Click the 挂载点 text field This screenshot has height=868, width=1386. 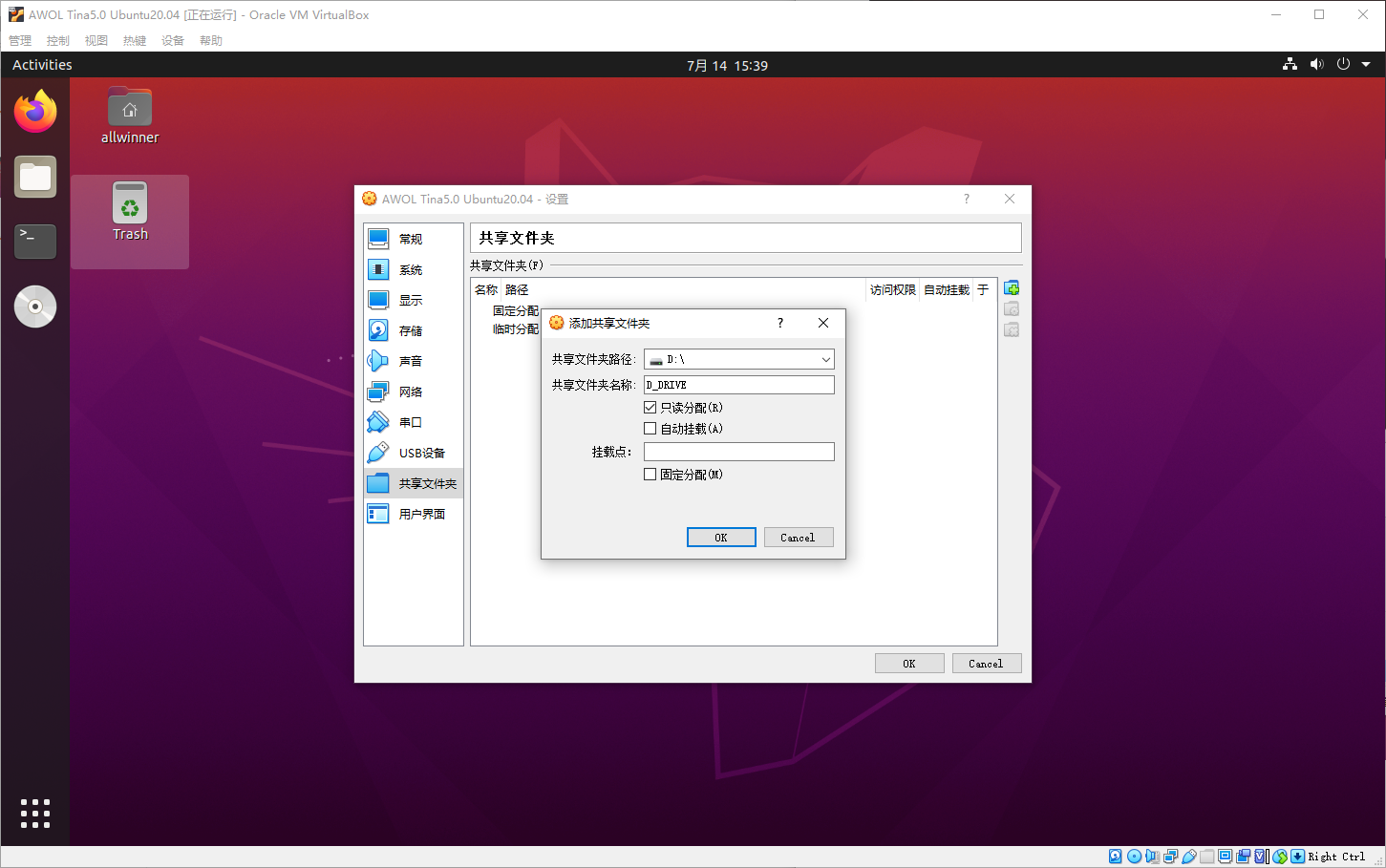[738, 452]
